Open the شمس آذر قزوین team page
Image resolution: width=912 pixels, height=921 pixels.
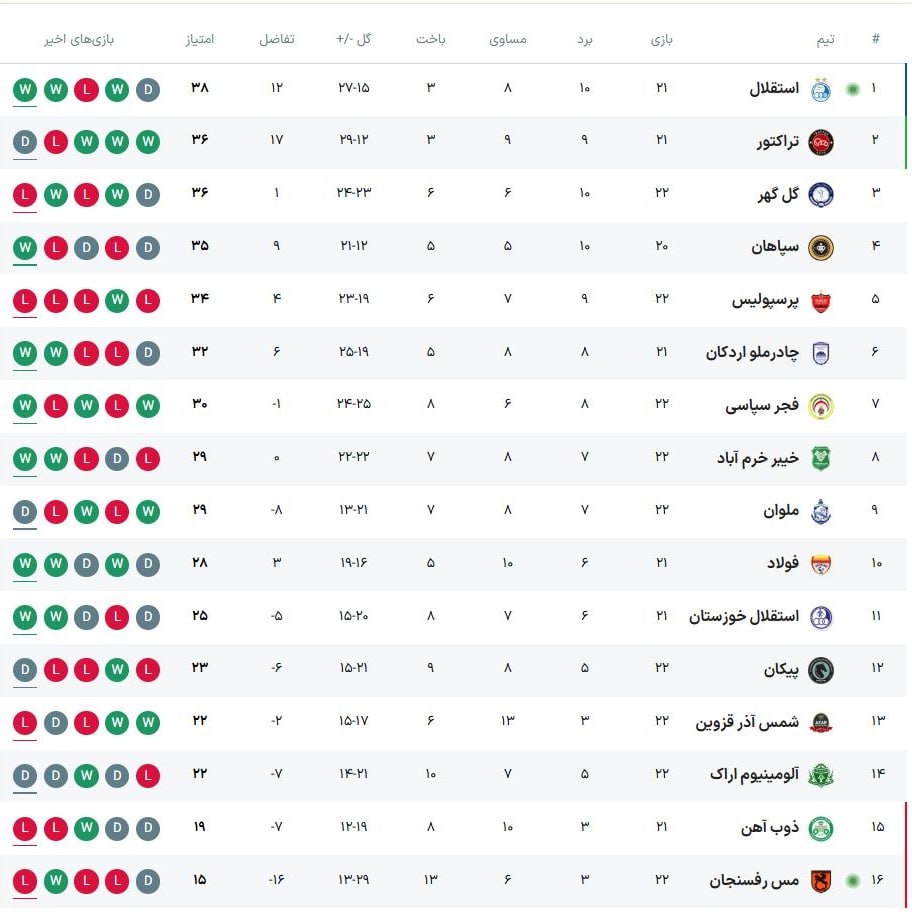[747, 723]
